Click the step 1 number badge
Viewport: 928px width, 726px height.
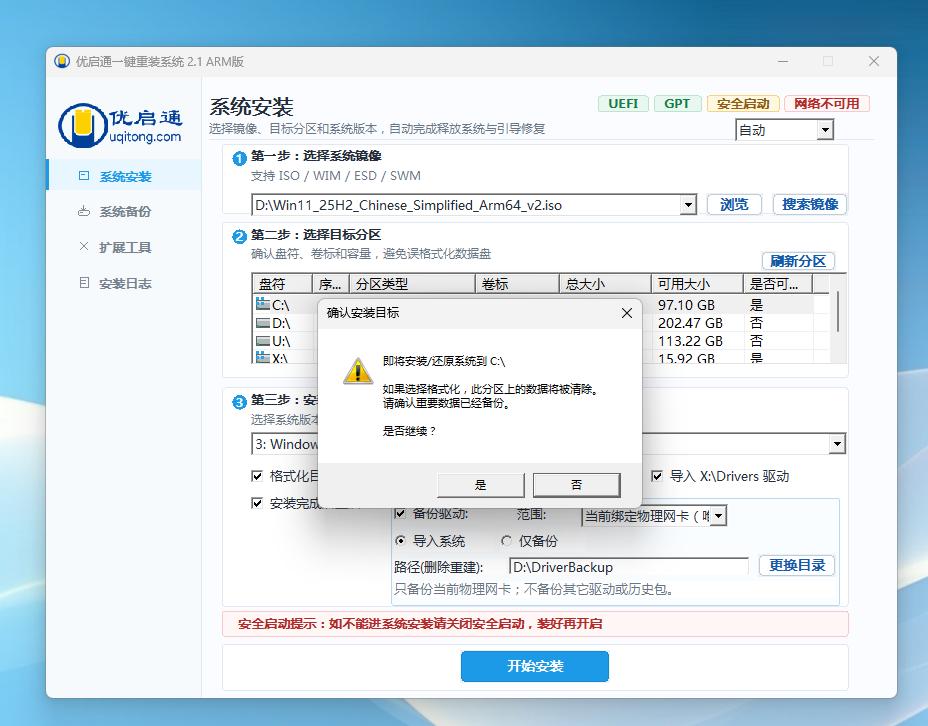239,158
